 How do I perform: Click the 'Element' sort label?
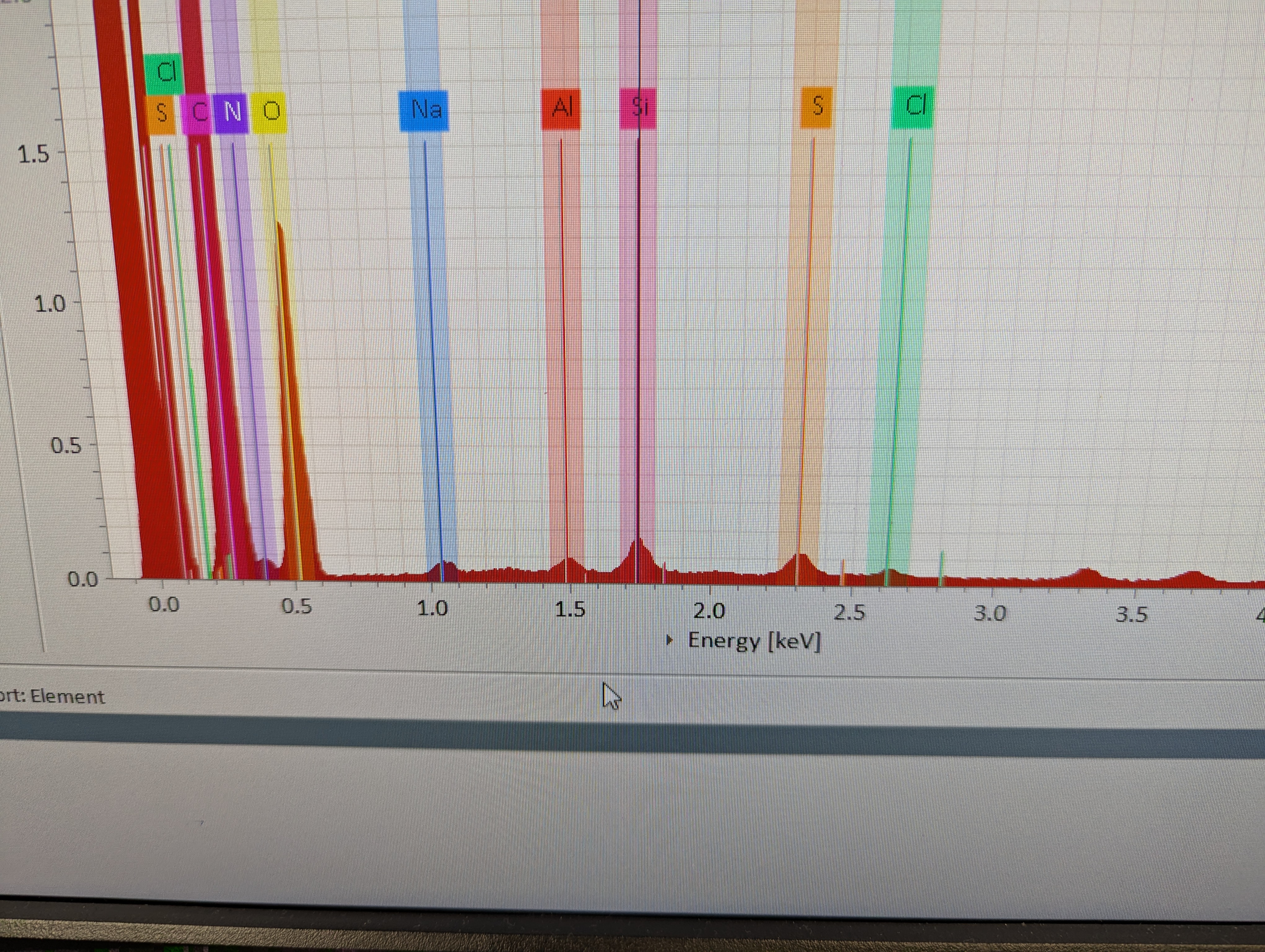[68, 697]
